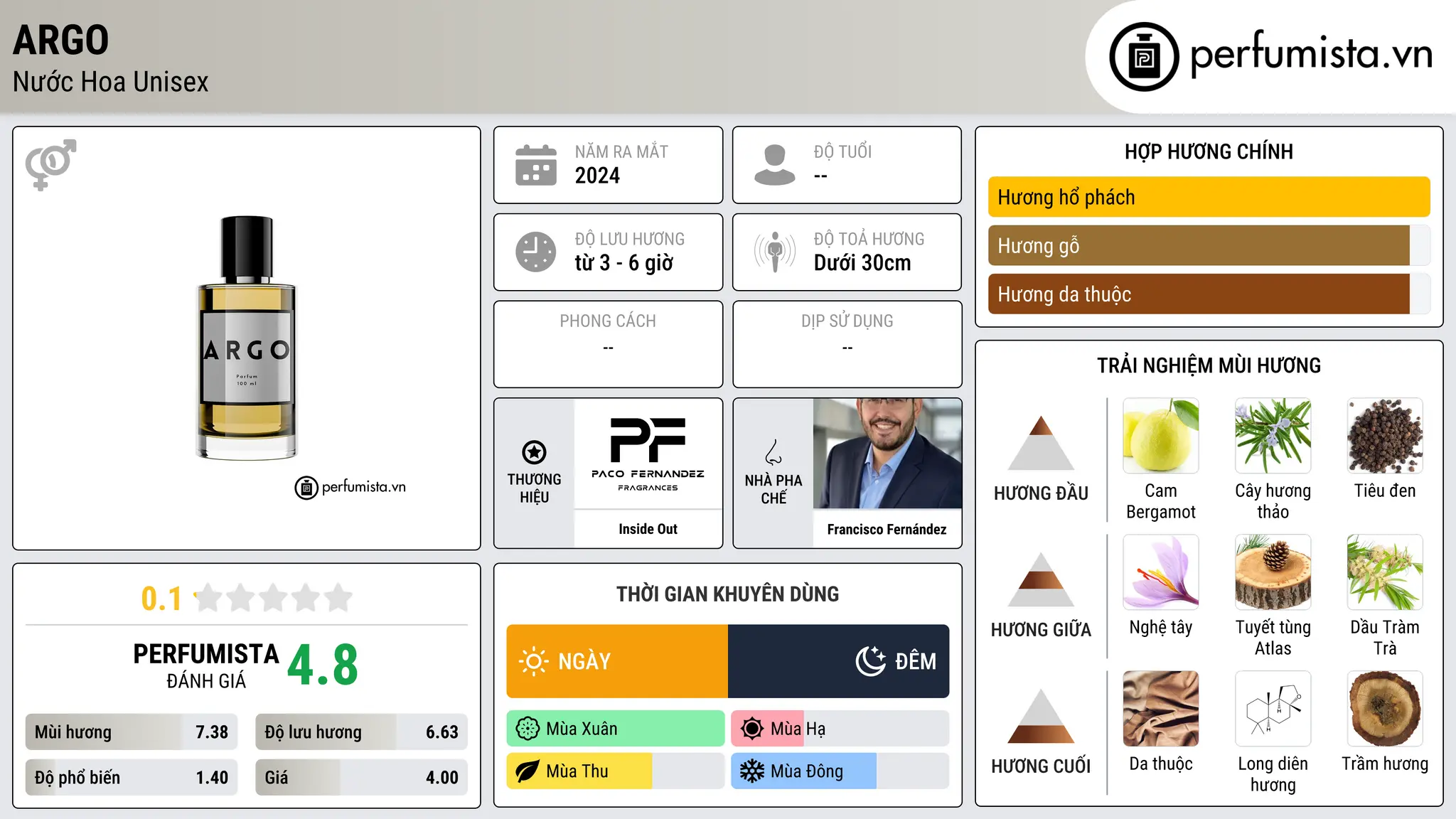This screenshot has height=819, width=1456.
Task: Click the "từ 3 - 6 giờ" longevity value
Action: pos(623,263)
